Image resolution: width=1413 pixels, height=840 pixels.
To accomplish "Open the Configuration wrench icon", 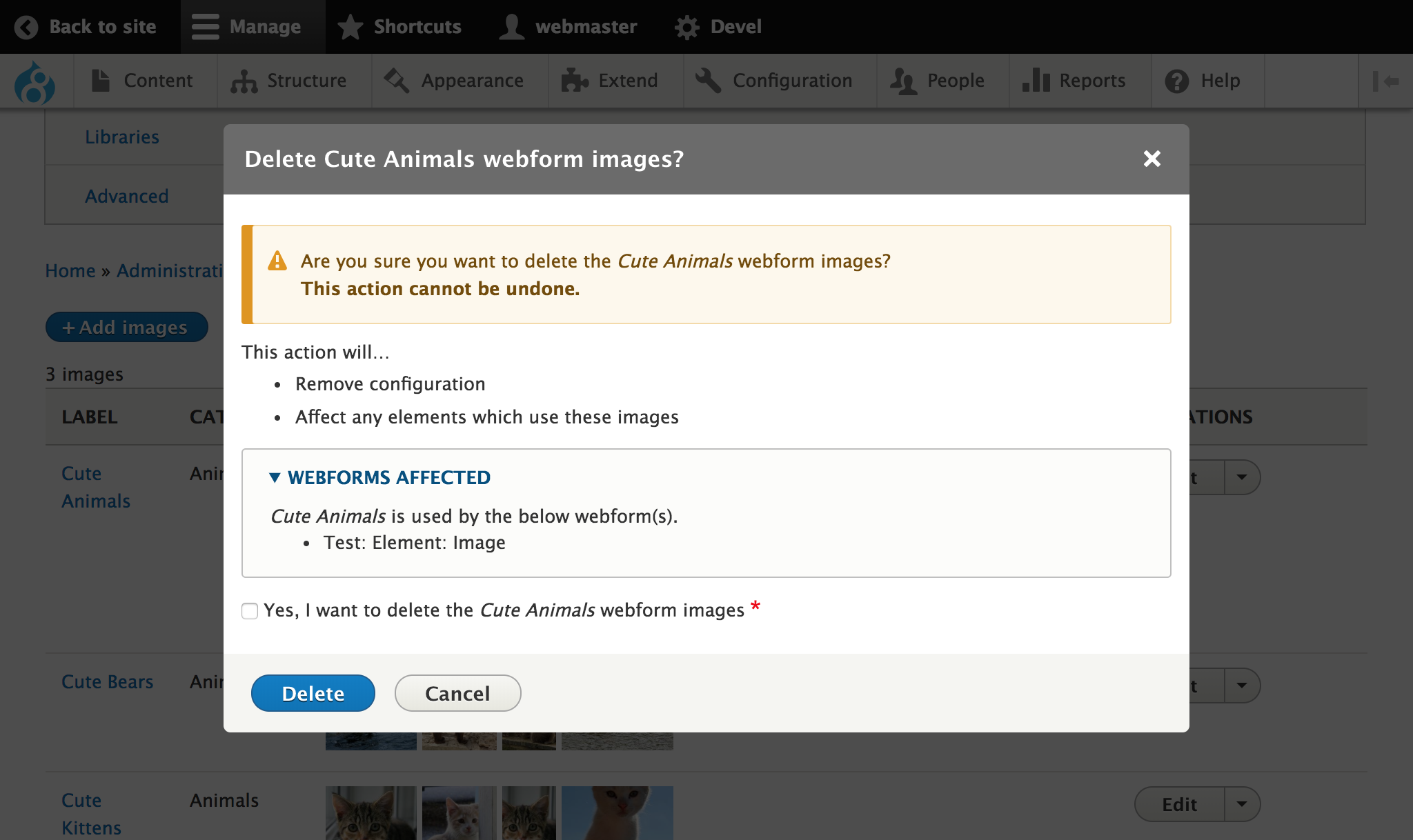I will (707, 80).
